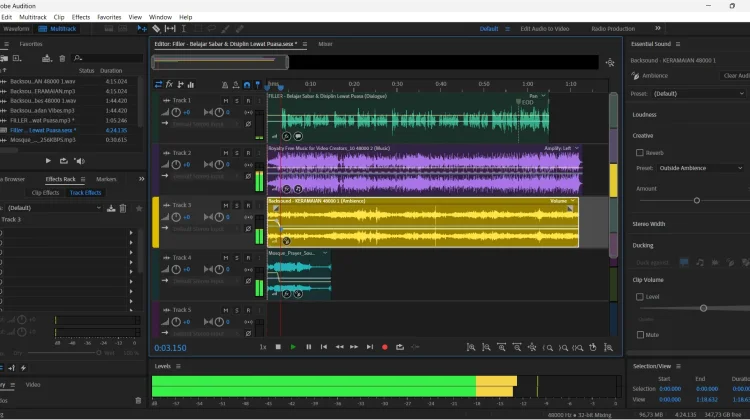The height and width of the screenshot is (420, 750).
Task: Adjust the Reverb Amount slider
Action: [x=696, y=200]
